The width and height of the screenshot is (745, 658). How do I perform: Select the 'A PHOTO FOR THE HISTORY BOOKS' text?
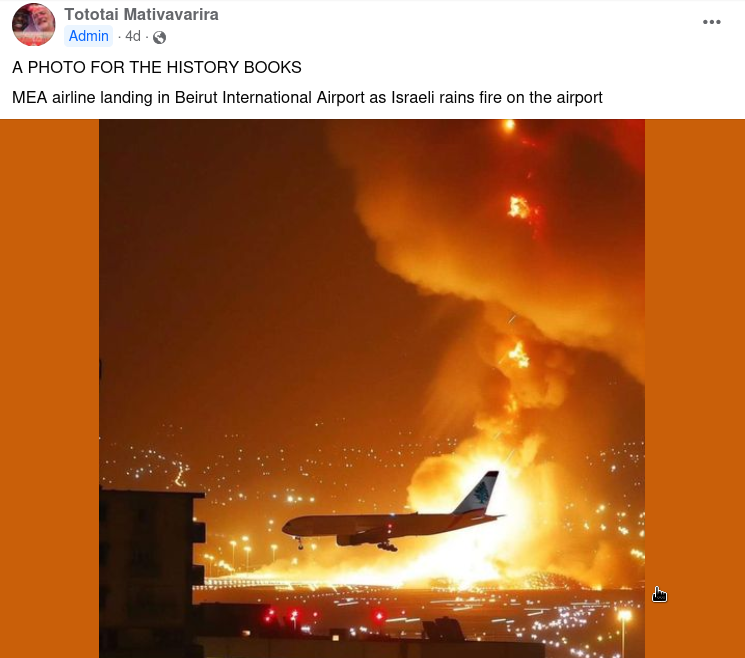click(157, 67)
